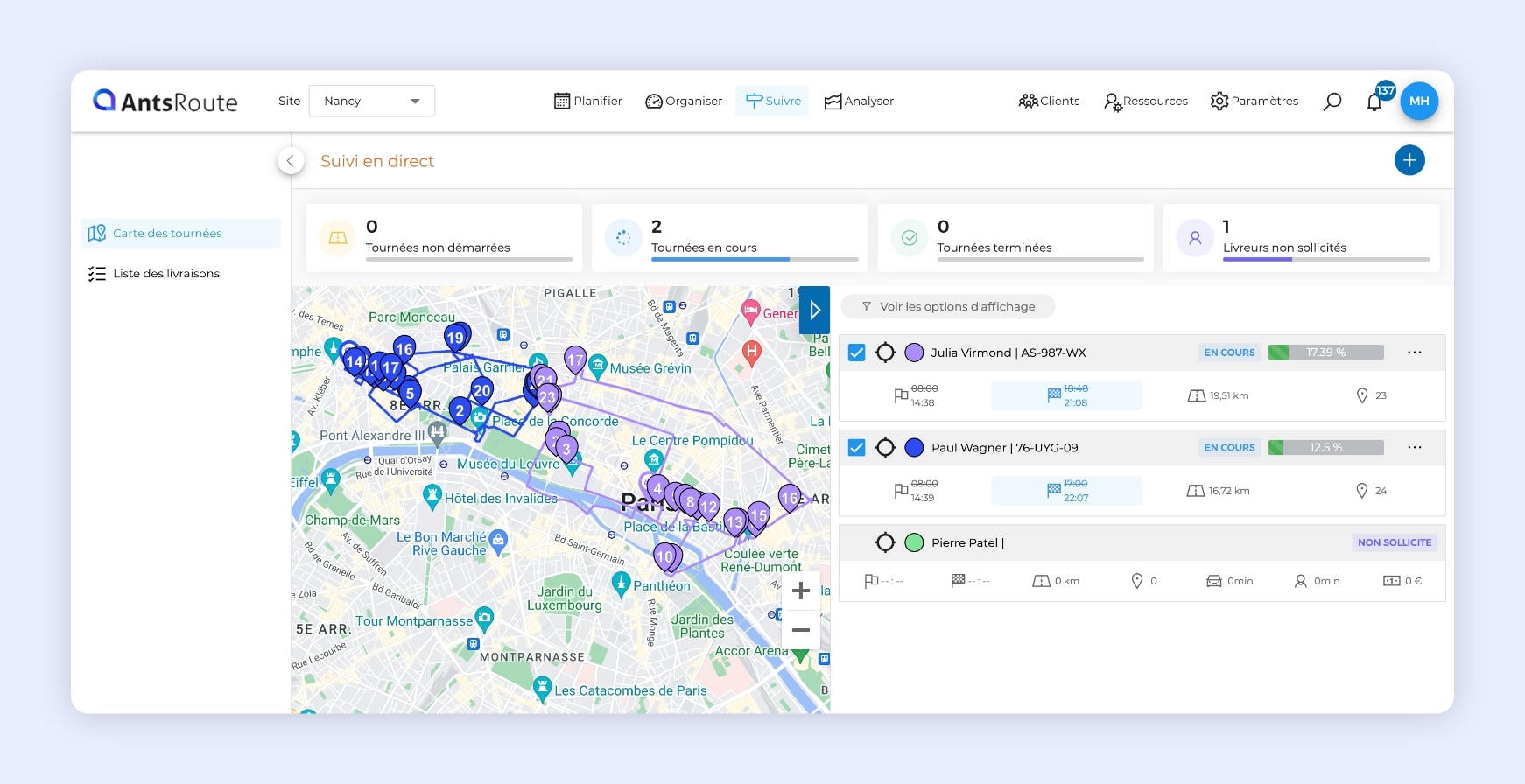The image size is (1525, 784).
Task: Locate Pierre Patel on map target icon
Action: pyautogui.click(x=885, y=542)
